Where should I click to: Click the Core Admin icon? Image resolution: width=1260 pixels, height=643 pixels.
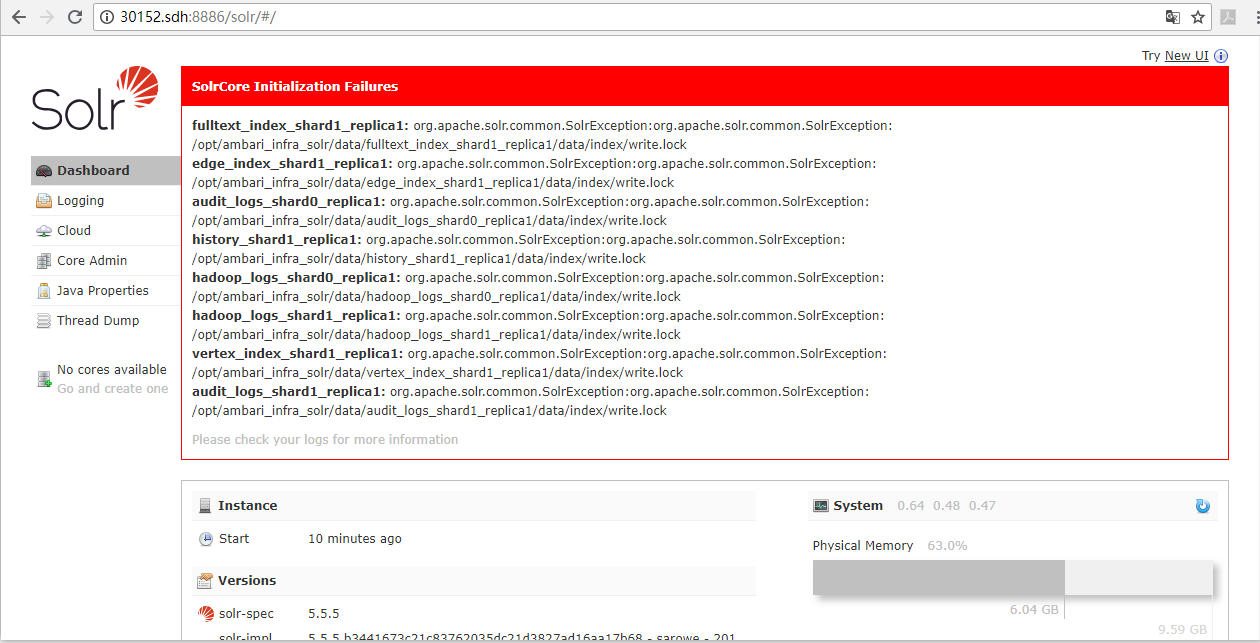coord(44,261)
